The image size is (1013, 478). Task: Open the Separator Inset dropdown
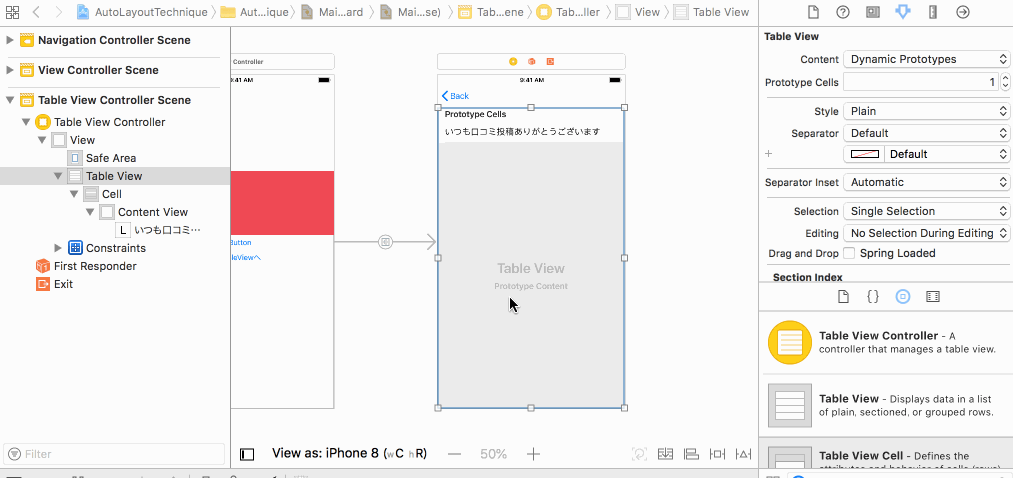926,182
